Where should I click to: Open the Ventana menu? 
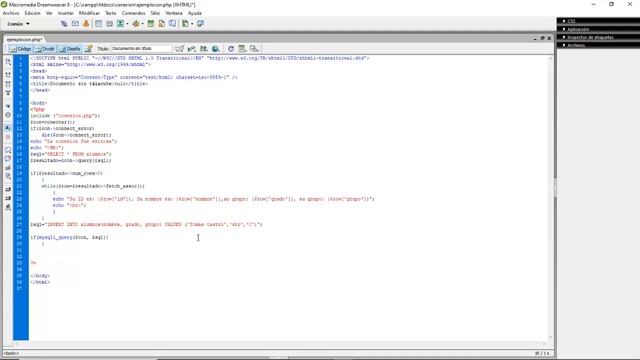174,13
